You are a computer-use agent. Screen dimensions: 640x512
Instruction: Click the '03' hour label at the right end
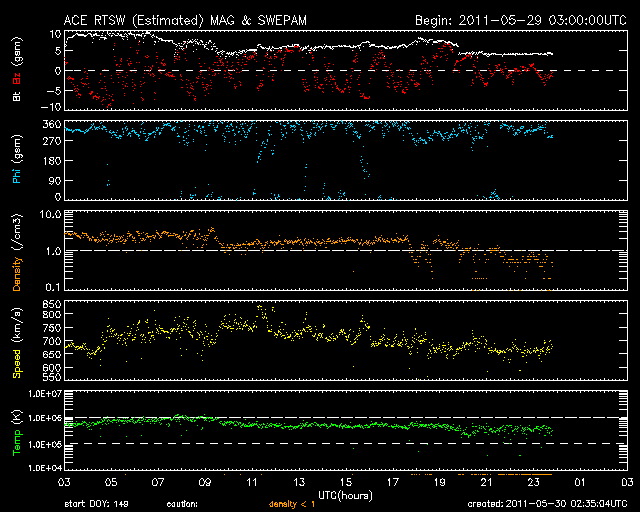(627, 483)
